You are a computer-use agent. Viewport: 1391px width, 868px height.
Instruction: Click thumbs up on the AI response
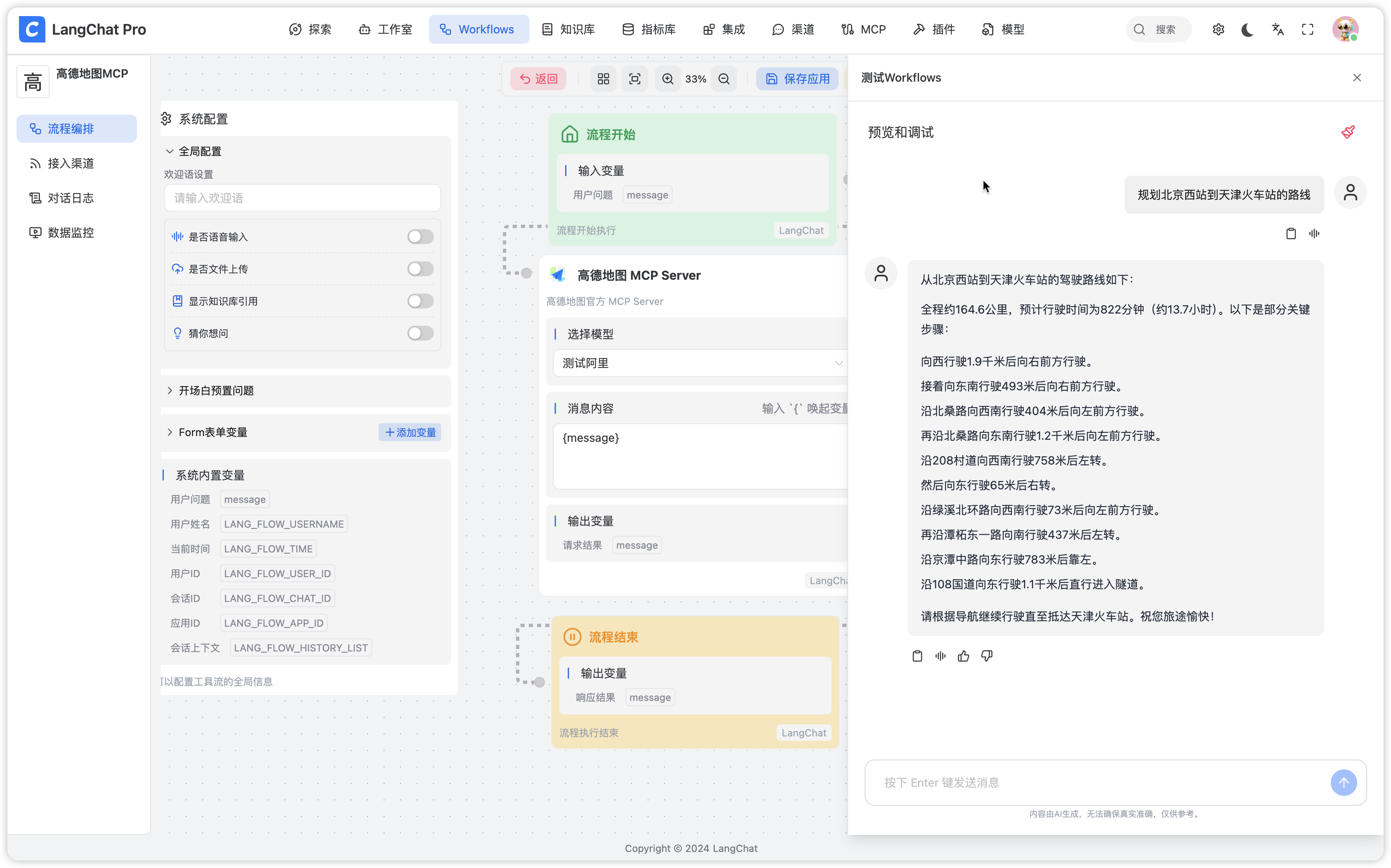(964, 656)
